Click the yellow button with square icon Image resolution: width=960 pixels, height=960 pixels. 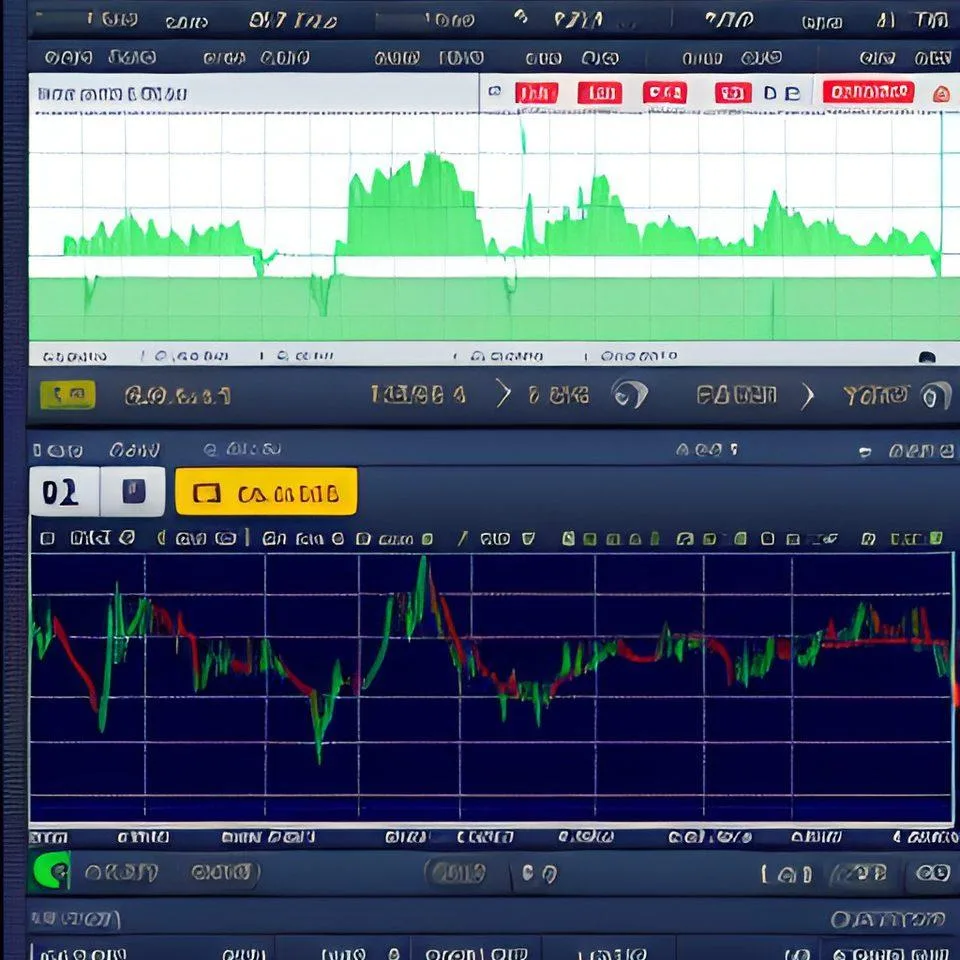[x=266, y=492]
